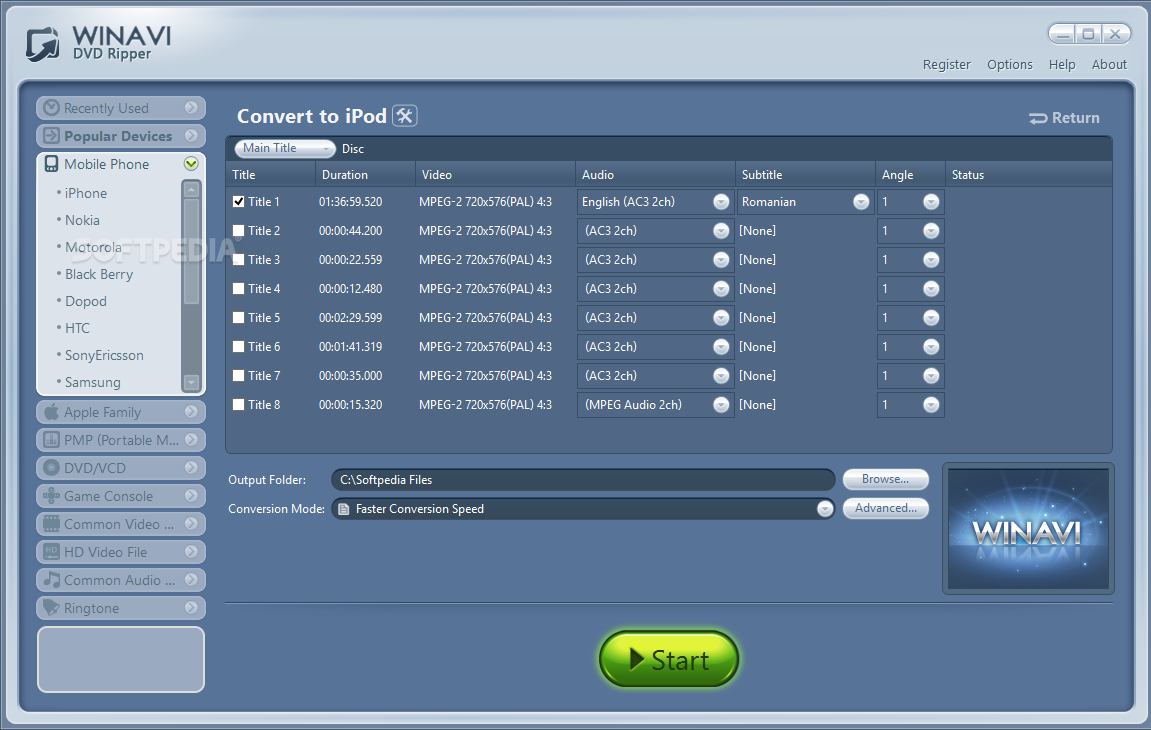This screenshot has height=730, width=1151.
Task: Click the Common Audio music note icon
Action: pyautogui.click(x=51, y=579)
